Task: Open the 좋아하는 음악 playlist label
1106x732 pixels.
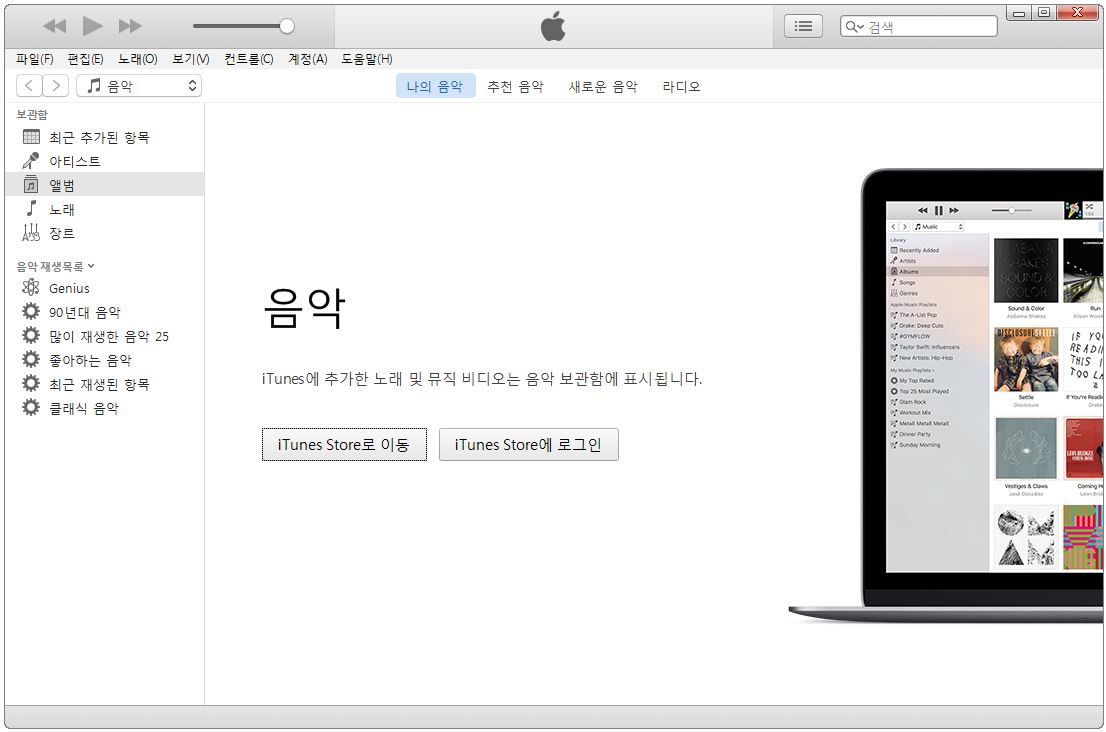Action: point(90,360)
